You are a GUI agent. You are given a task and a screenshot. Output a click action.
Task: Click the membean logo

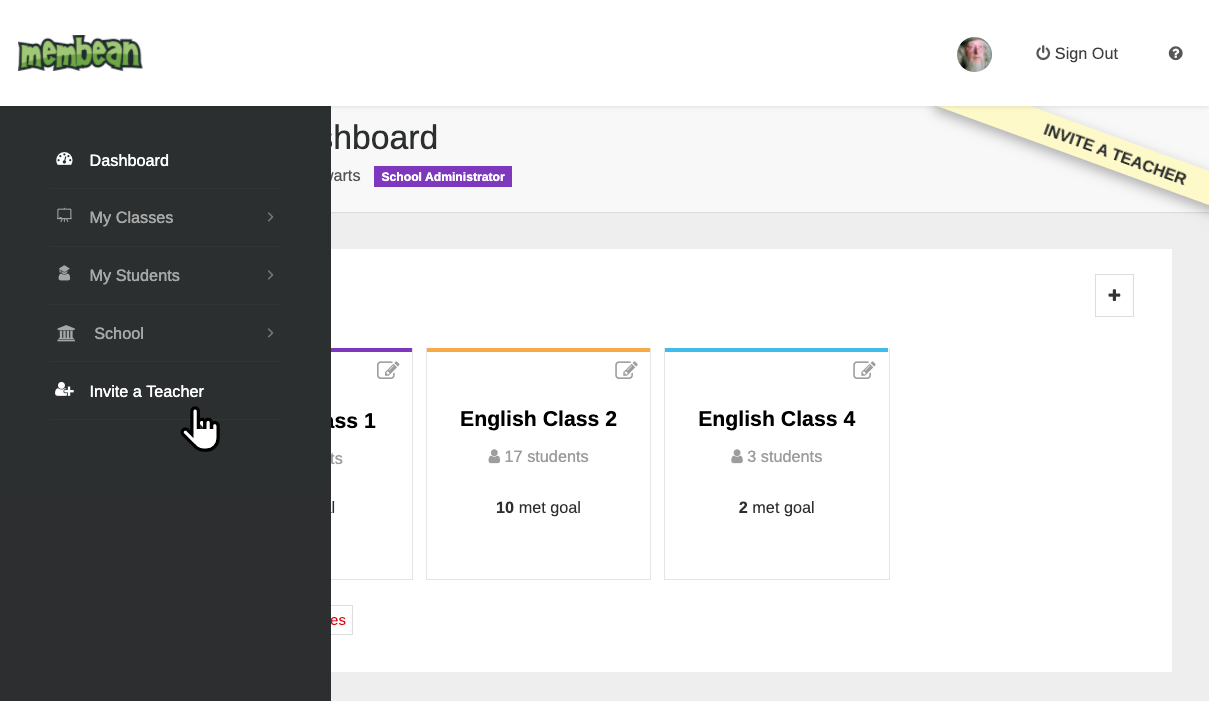[x=79, y=53]
